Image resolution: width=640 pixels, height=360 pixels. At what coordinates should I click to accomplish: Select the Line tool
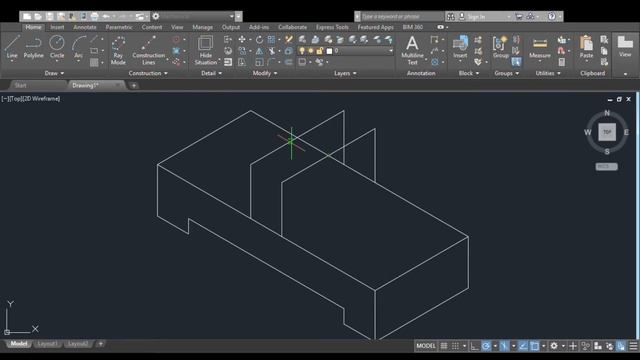pos(12,47)
